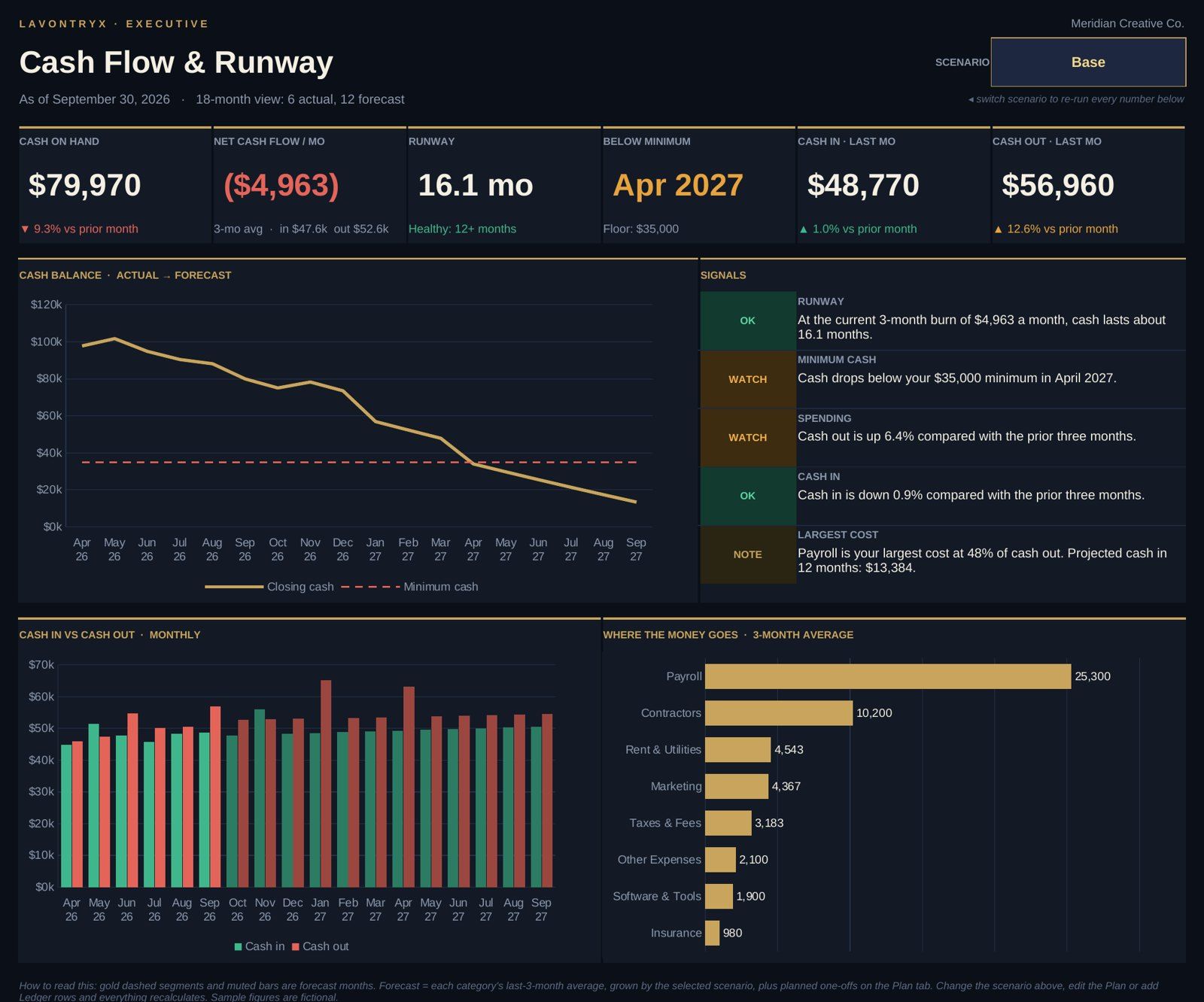Click the WATCH badge beside Minimum Cash
The height and width of the screenshot is (1002, 1204).
point(747,379)
